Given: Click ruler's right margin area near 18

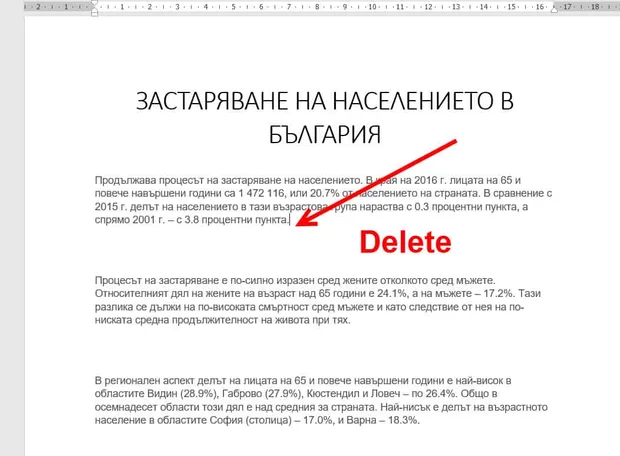Looking at the screenshot, I should [595, 7].
